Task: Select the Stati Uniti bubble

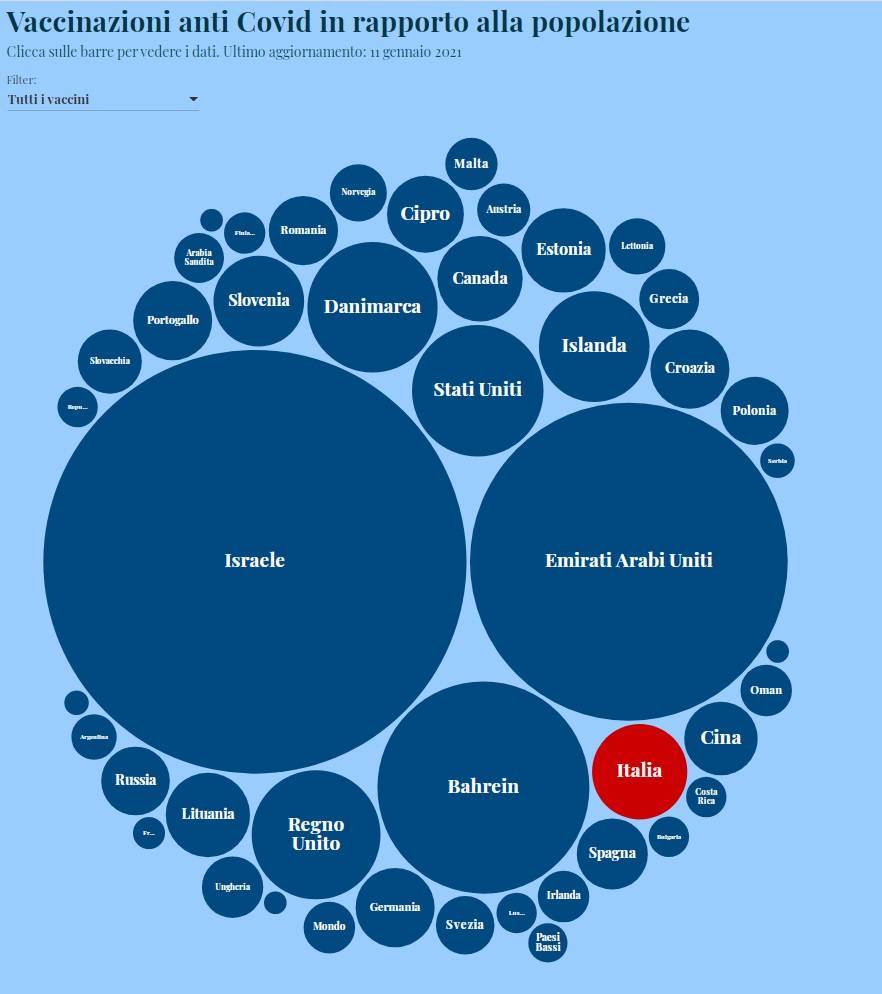Action: tap(478, 390)
